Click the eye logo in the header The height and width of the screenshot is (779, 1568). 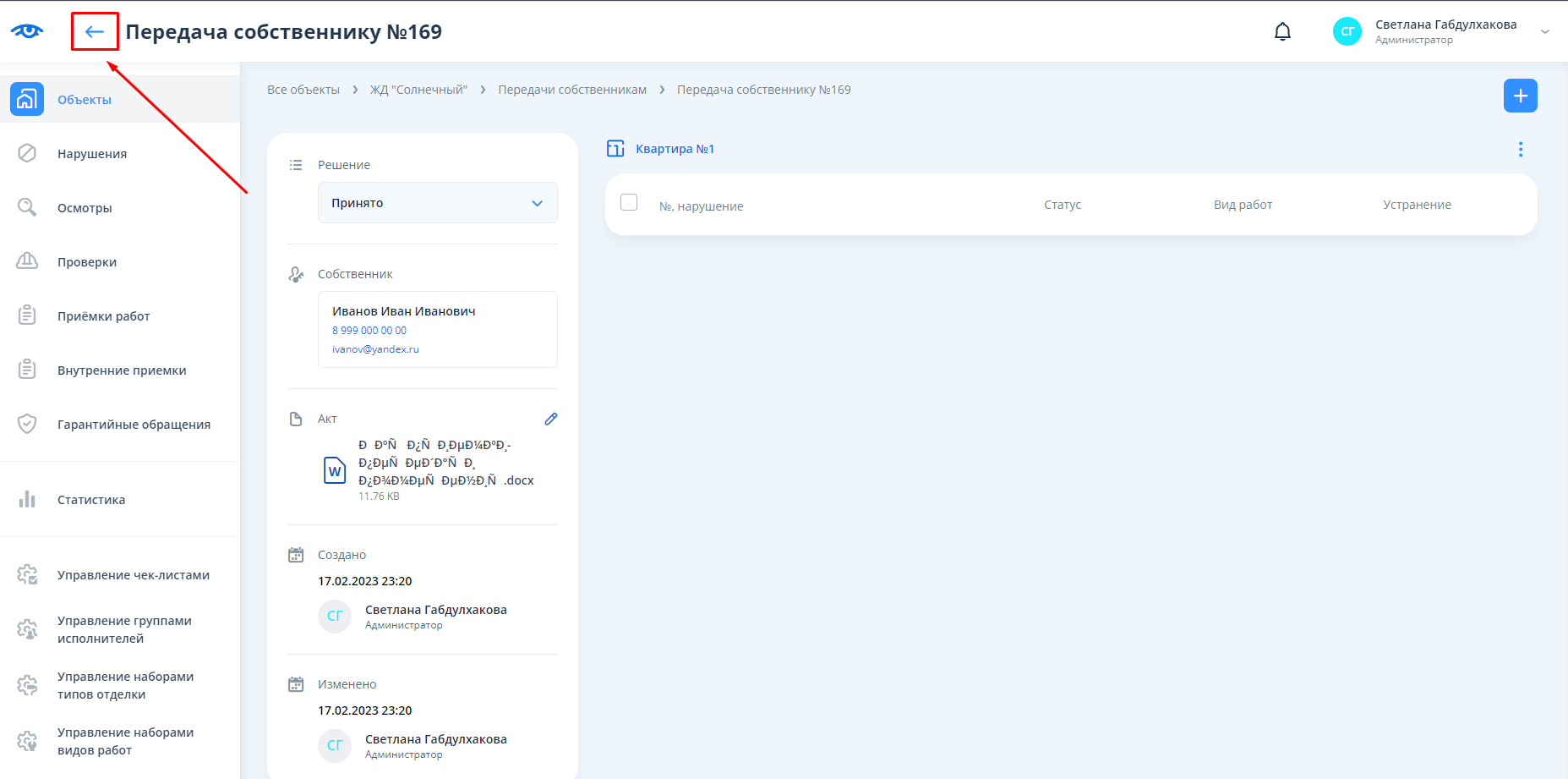tap(27, 31)
